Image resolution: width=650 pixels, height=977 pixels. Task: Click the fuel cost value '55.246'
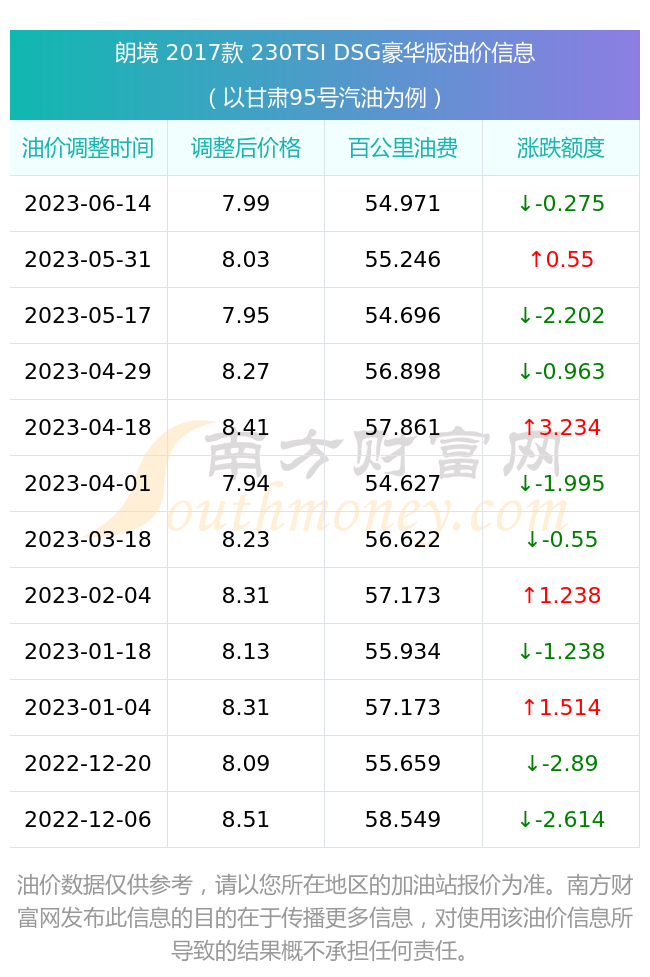(403, 260)
